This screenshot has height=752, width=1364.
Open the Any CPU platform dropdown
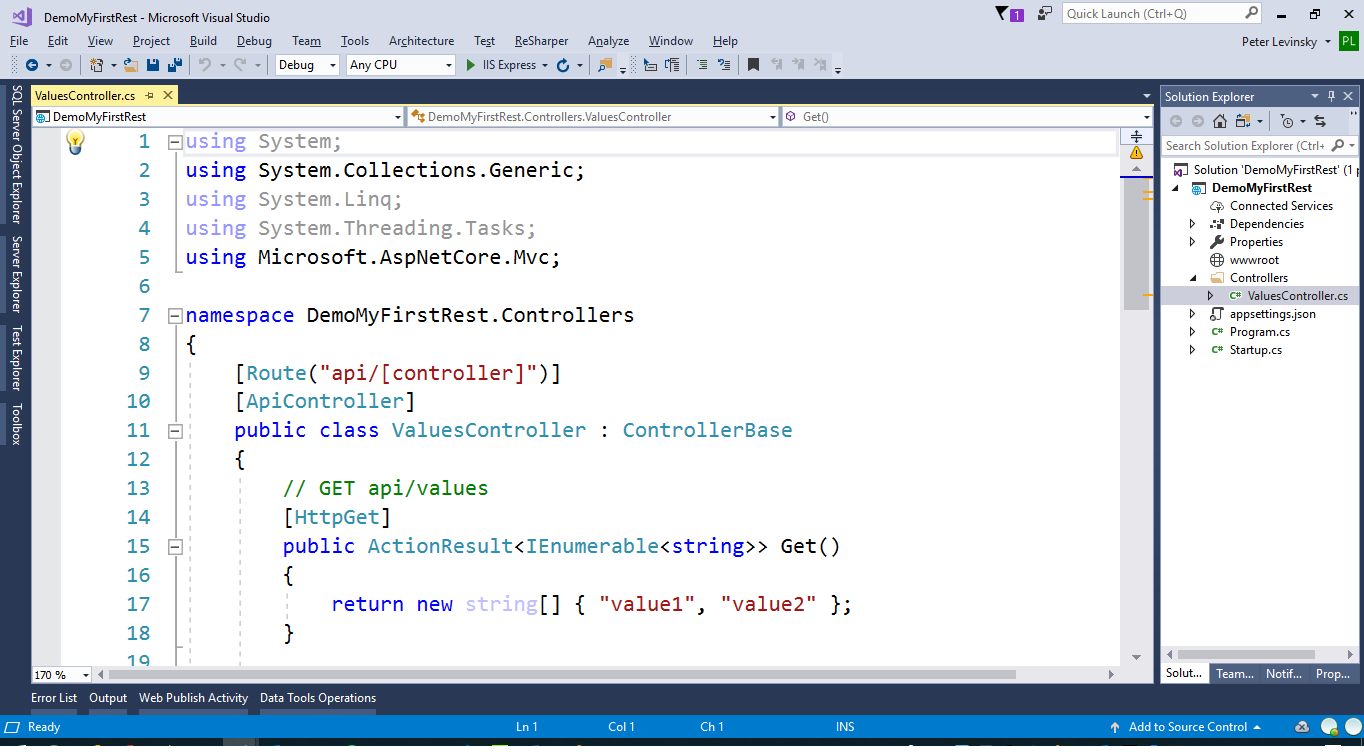point(401,65)
